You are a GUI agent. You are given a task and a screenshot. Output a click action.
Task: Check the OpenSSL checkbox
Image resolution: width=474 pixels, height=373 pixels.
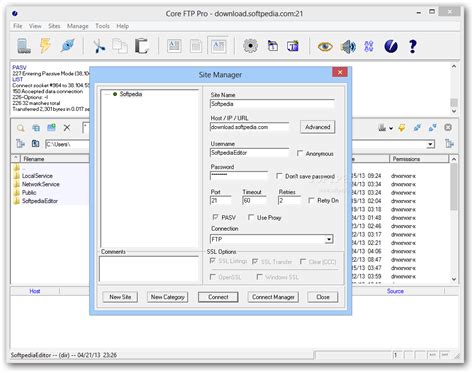pyautogui.click(x=212, y=277)
